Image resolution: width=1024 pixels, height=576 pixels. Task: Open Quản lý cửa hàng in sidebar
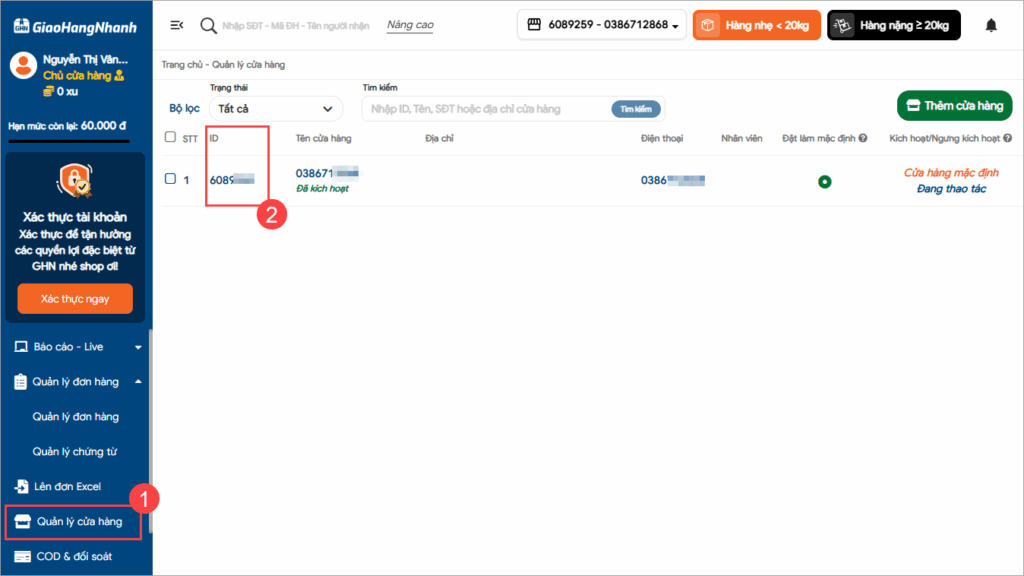click(78, 521)
